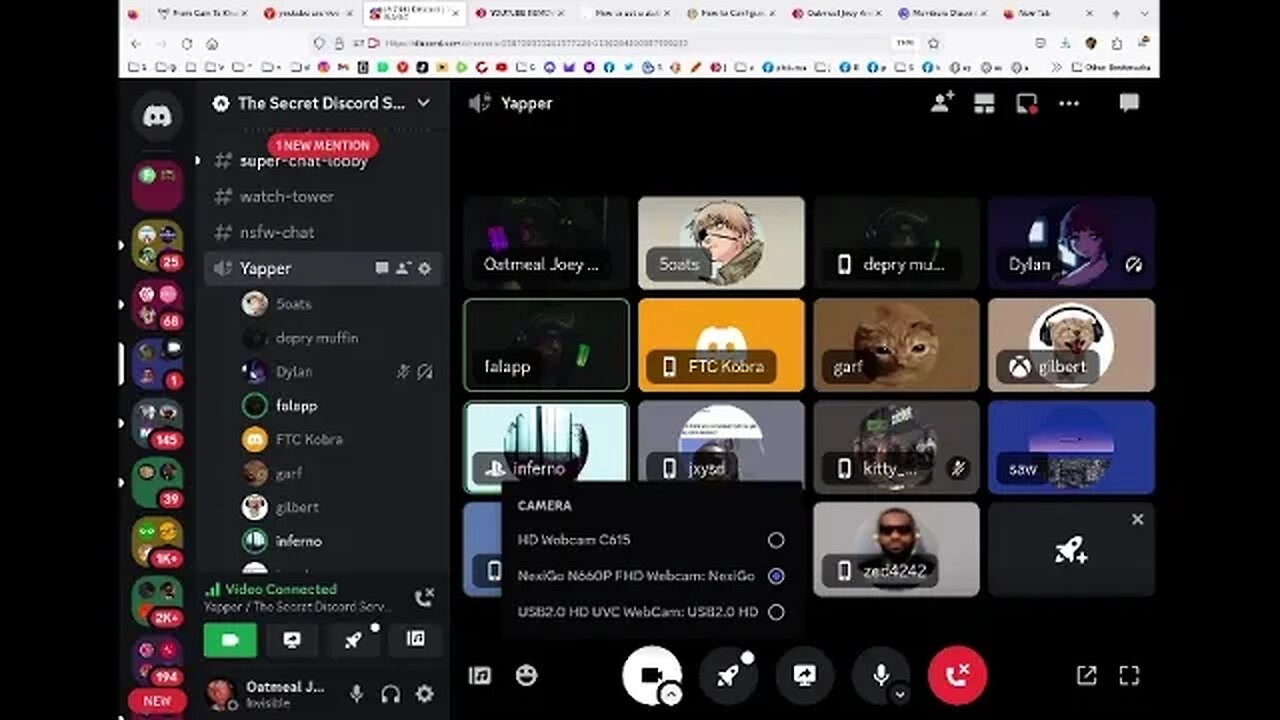This screenshot has height=720, width=1280.
Task: Reload the page in the browser
Action: pyautogui.click(x=186, y=44)
